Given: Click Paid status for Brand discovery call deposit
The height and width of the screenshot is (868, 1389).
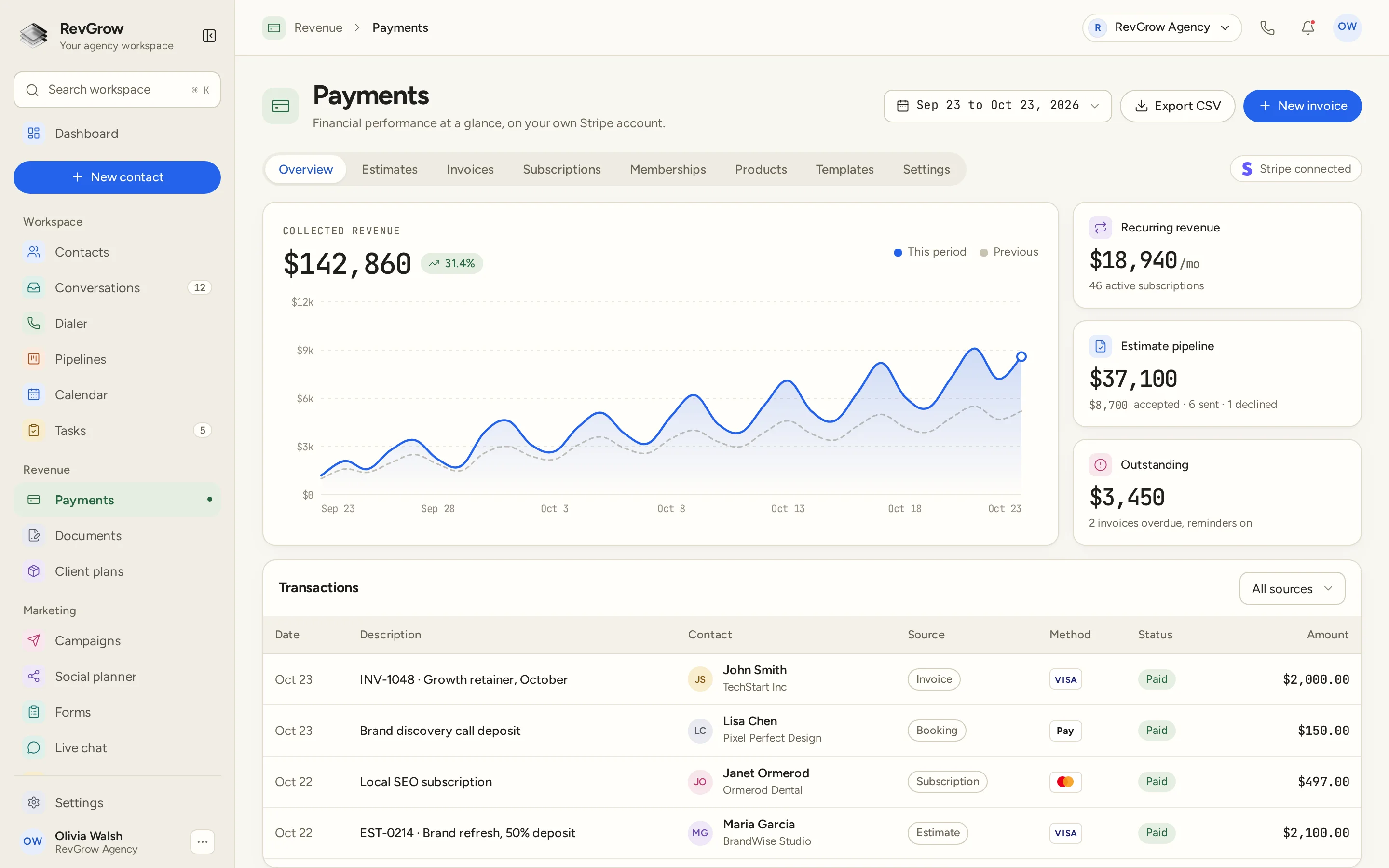Looking at the screenshot, I should [x=1157, y=731].
